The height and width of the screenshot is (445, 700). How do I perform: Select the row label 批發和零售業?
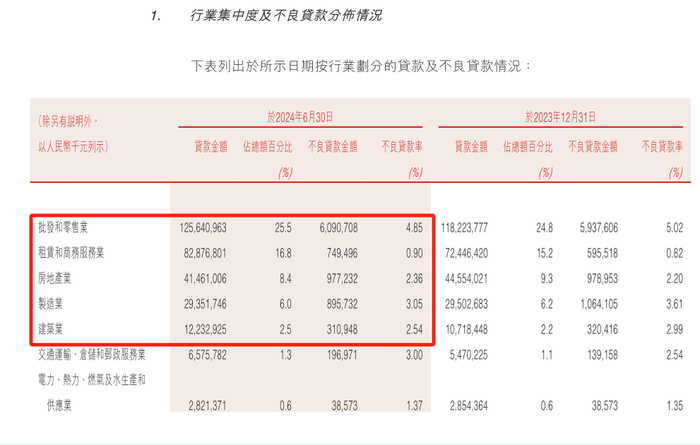pos(62,228)
